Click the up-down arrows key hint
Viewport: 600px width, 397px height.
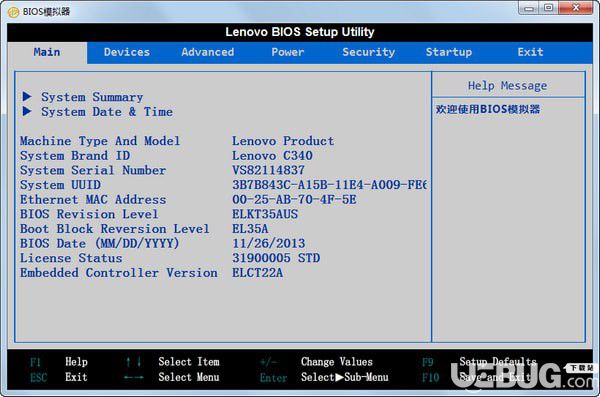pyautogui.click(x=134, y=362)
